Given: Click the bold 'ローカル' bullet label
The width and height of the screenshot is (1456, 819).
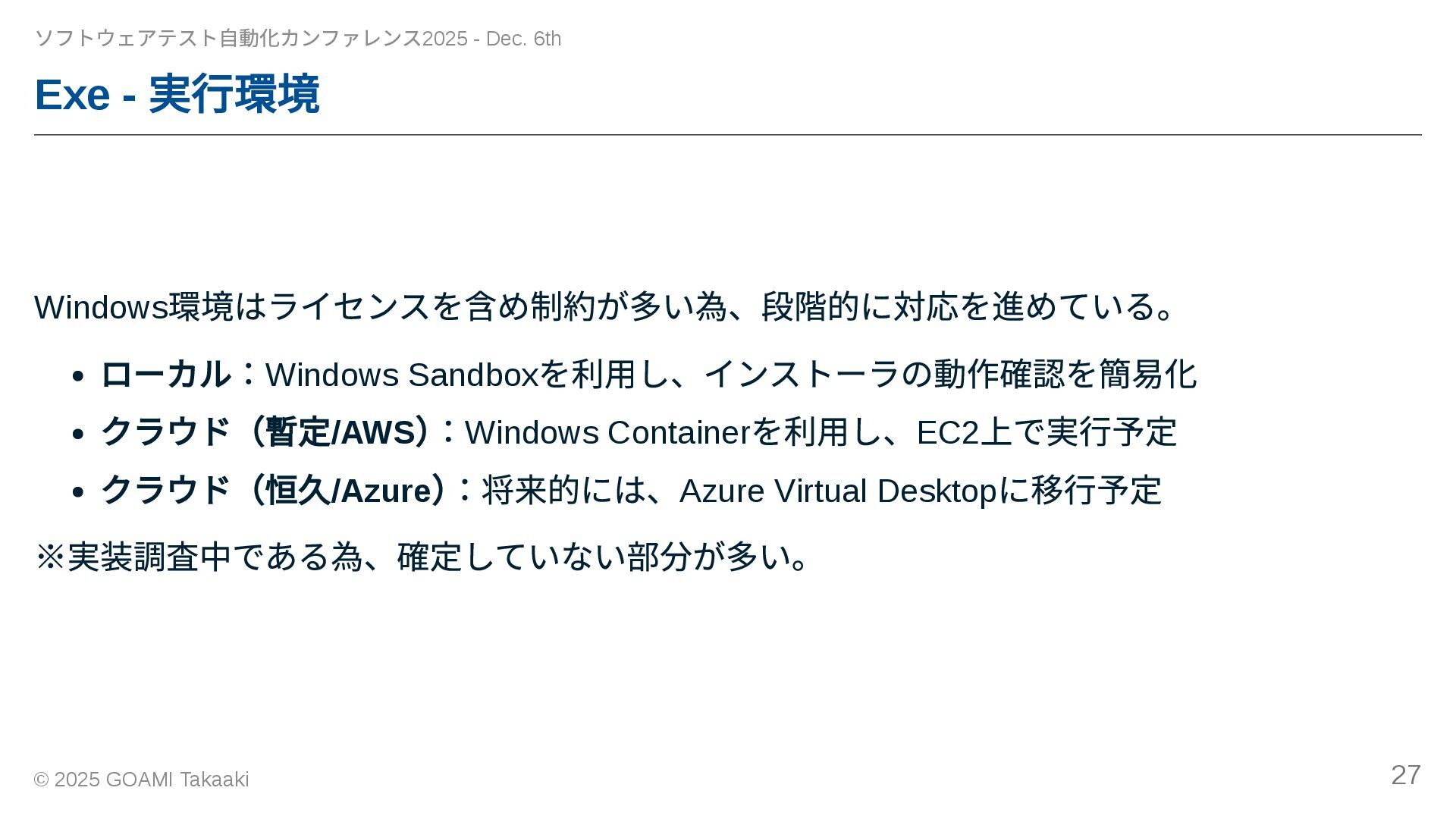Looking at the screenshot, I should pyautogui.click(x=165, y=375).
